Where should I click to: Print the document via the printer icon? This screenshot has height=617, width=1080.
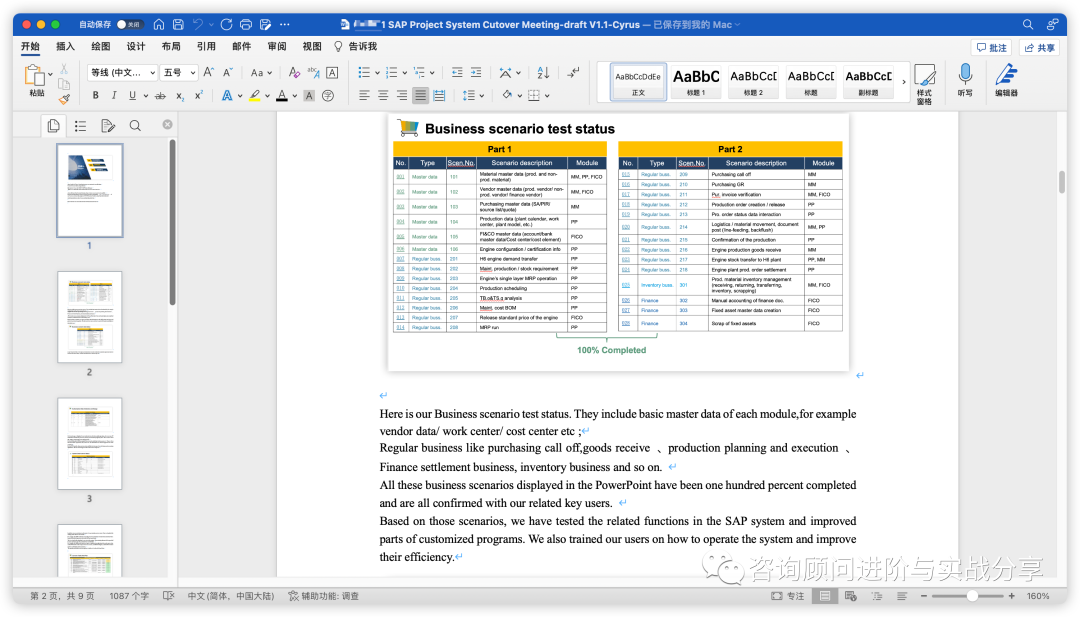tap(246, 24)
